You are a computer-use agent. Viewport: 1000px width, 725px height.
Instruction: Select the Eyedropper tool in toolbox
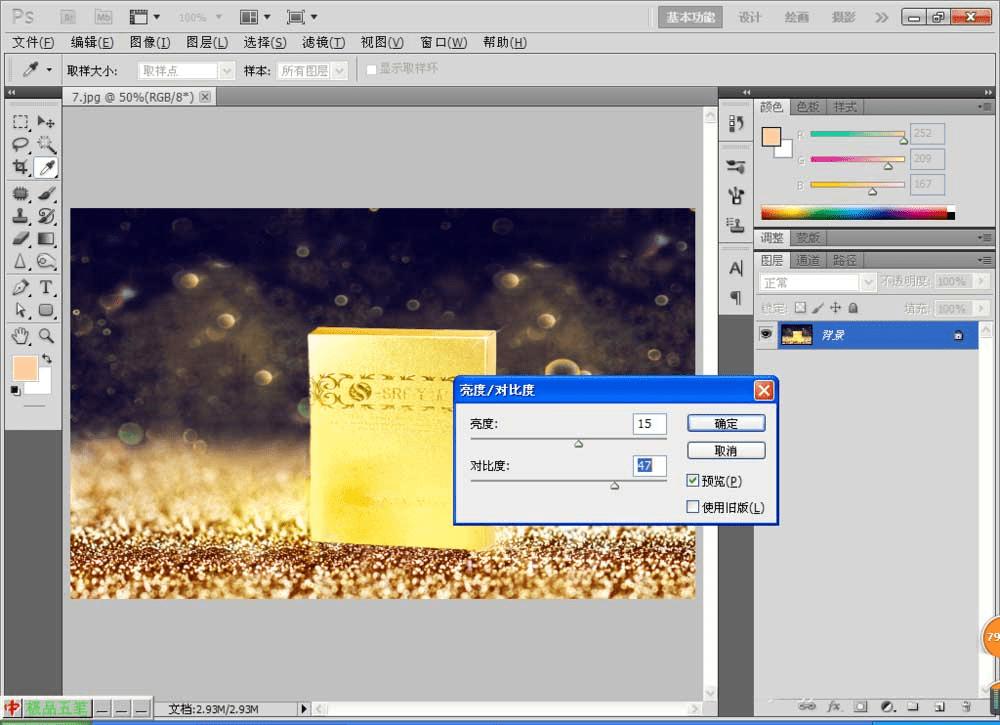click(46, 167)
